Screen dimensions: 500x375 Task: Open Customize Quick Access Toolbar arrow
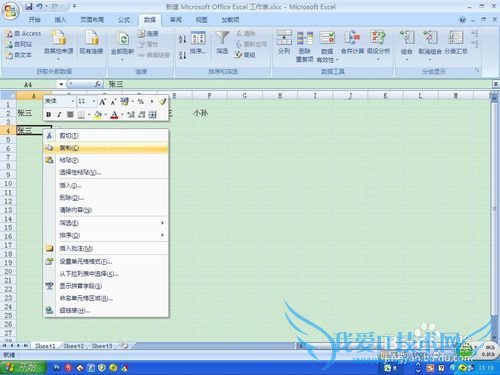(x=74, y=6)
